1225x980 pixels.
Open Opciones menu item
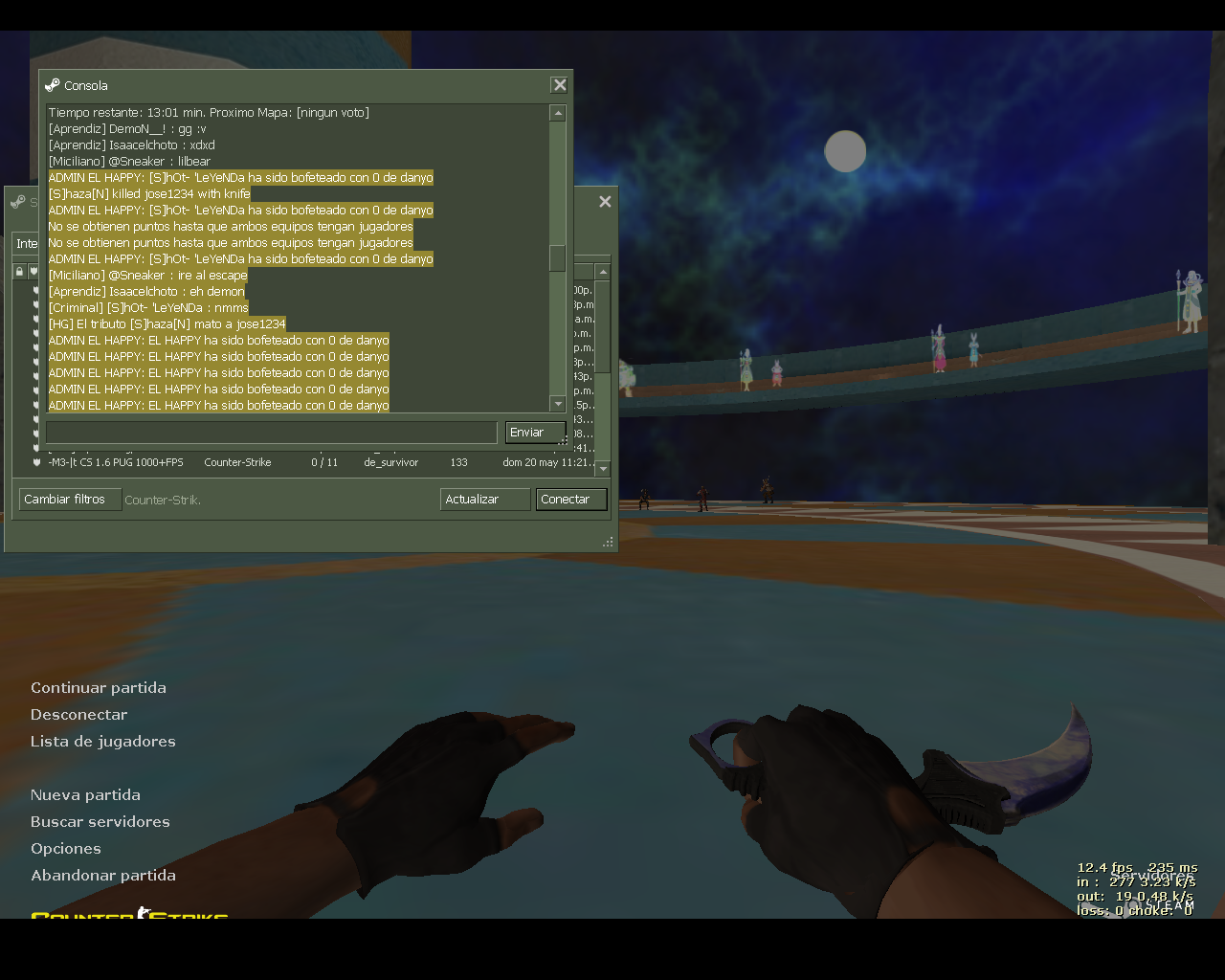pyautogui.click(x=66, y=849)
